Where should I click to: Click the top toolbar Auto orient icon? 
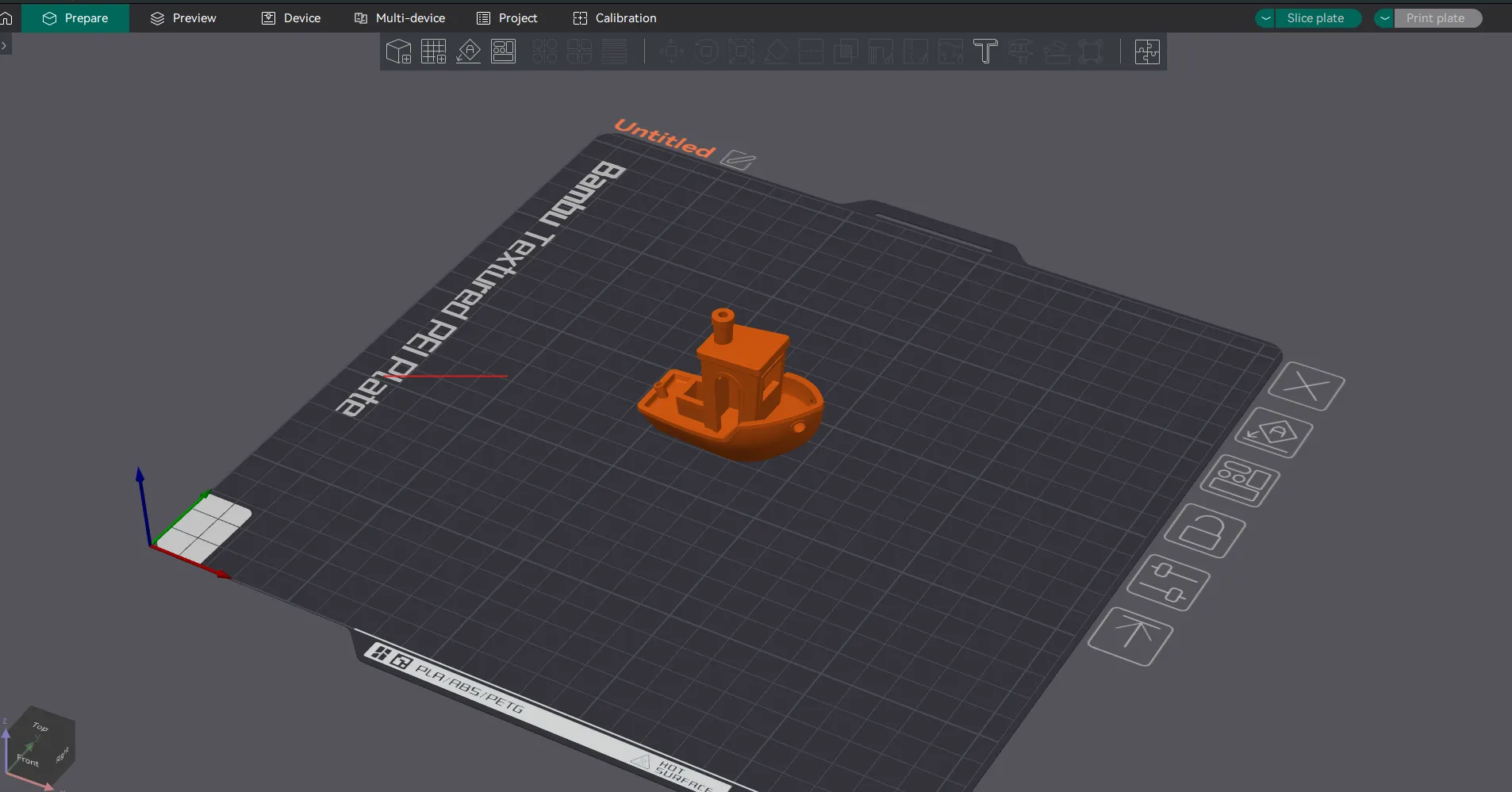[x=468, y=52]
